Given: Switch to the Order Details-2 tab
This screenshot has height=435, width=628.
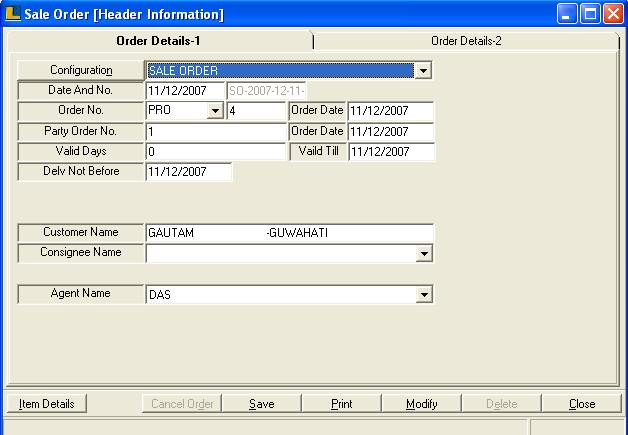Looking at the screenshot, I should [466, 41].
